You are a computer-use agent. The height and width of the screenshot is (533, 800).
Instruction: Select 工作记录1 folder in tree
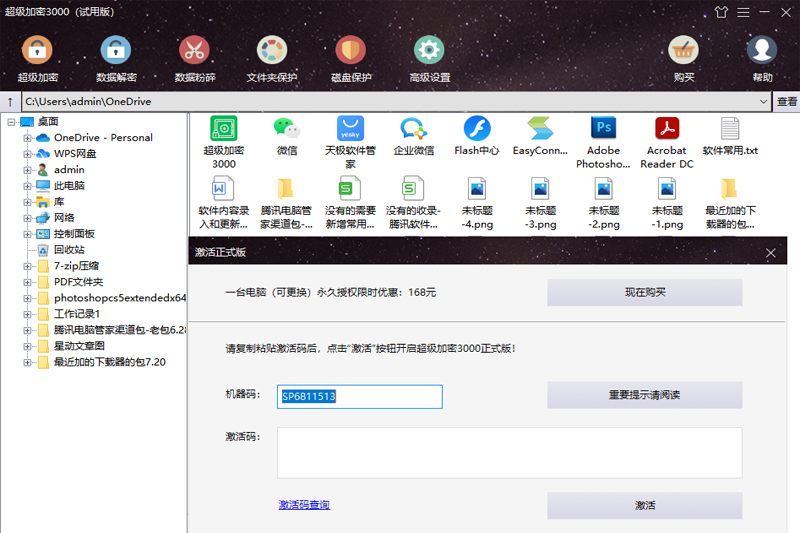(77, 314)
